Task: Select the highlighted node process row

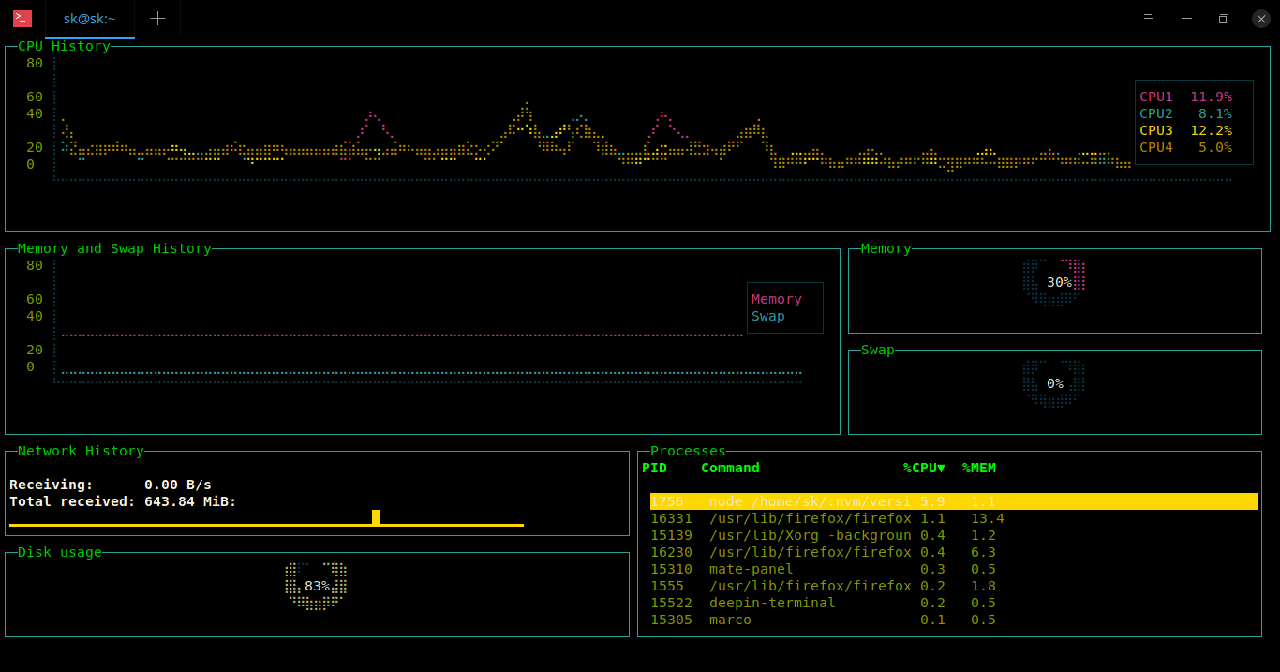Action: click(952, 502)
